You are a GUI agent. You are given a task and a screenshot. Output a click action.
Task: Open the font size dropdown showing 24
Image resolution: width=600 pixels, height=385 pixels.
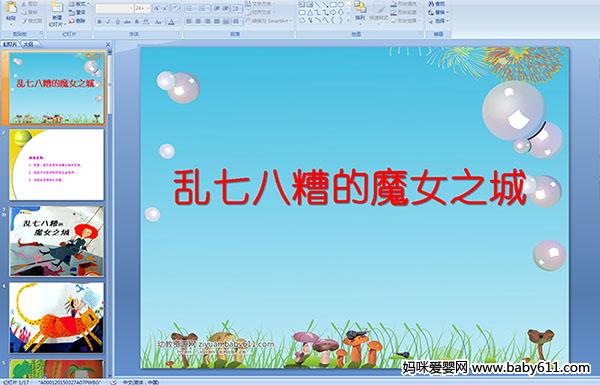click(x=142, y=8)
